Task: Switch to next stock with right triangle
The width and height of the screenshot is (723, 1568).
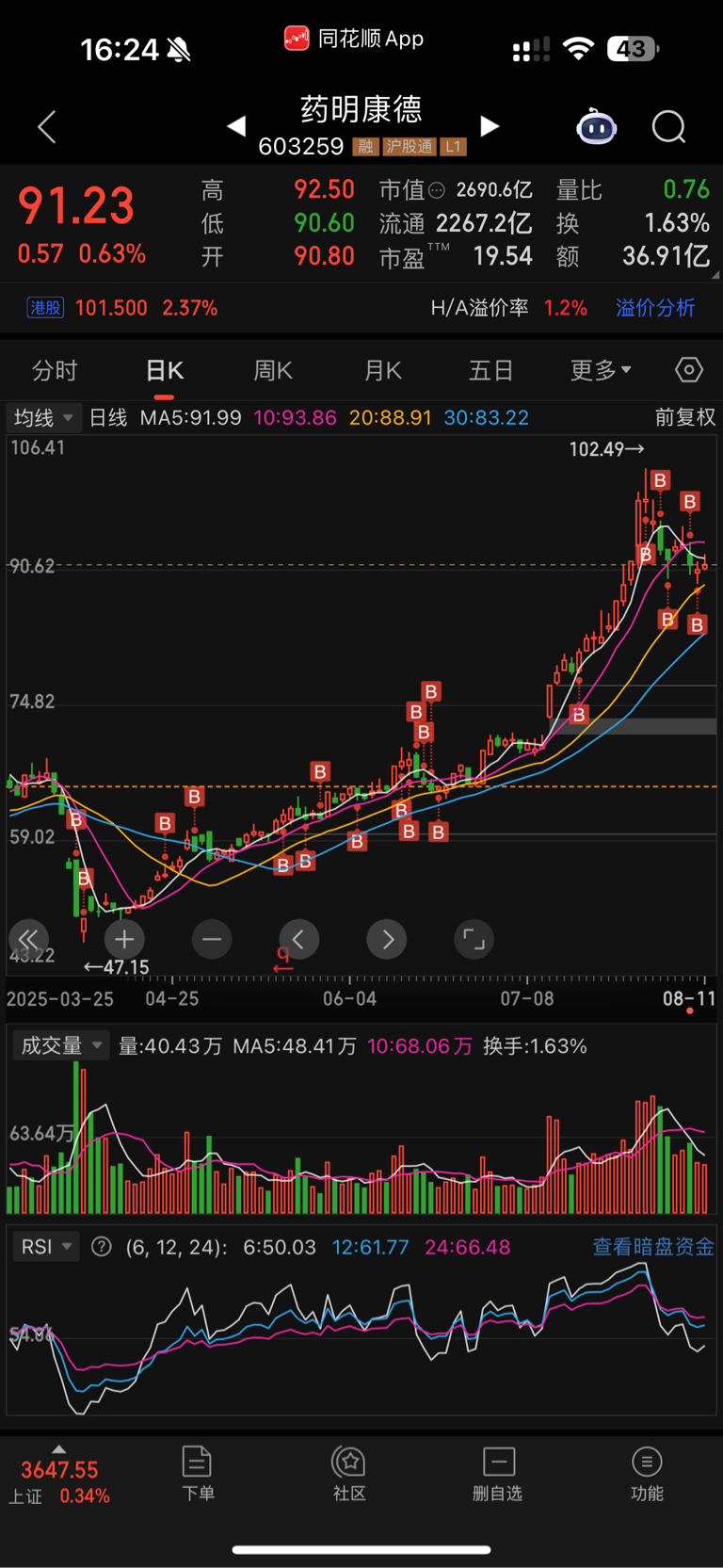Action: click(x=489, y=126)
